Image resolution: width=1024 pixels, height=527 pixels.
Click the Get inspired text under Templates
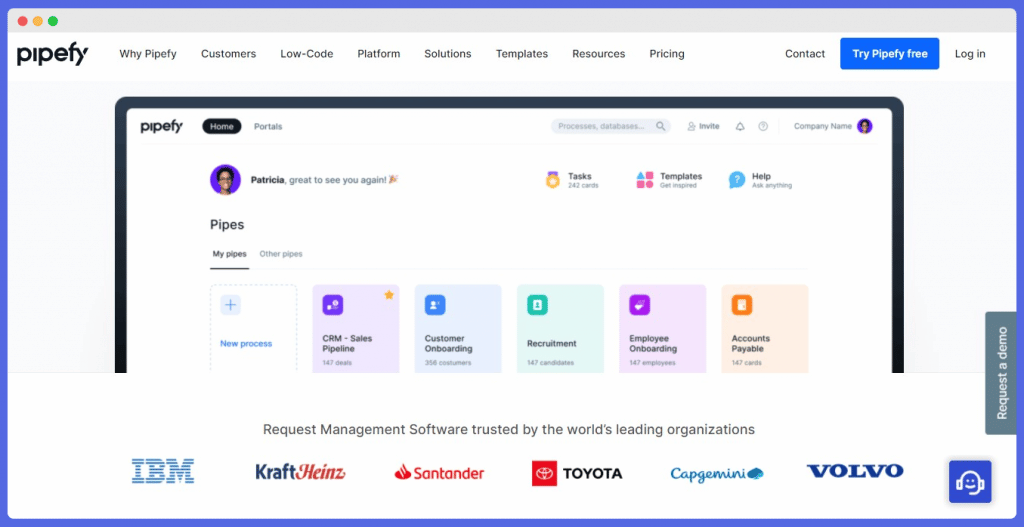click(x=678, y=185)
